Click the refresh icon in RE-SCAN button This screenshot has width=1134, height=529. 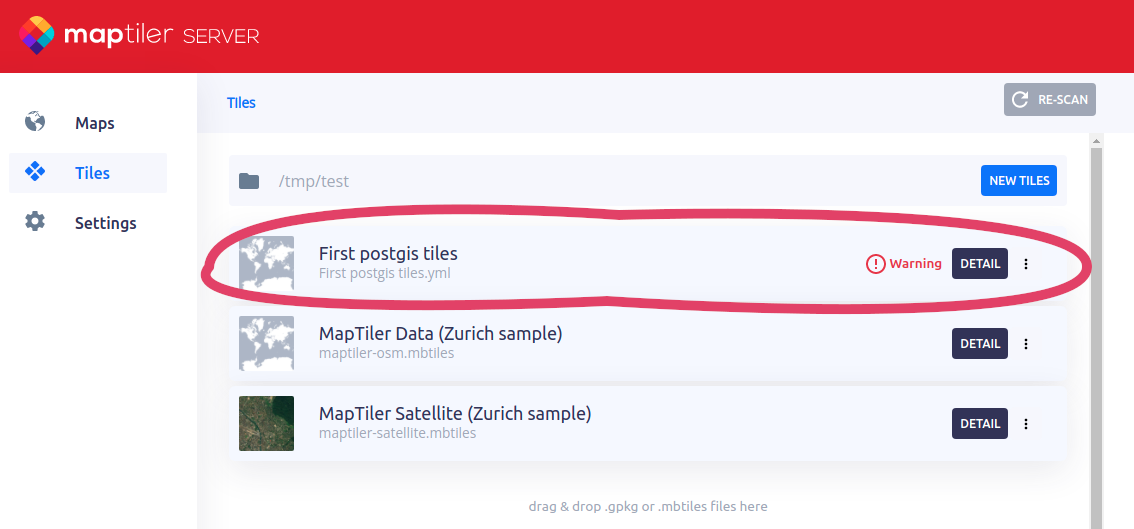[x=1020, y=100]
